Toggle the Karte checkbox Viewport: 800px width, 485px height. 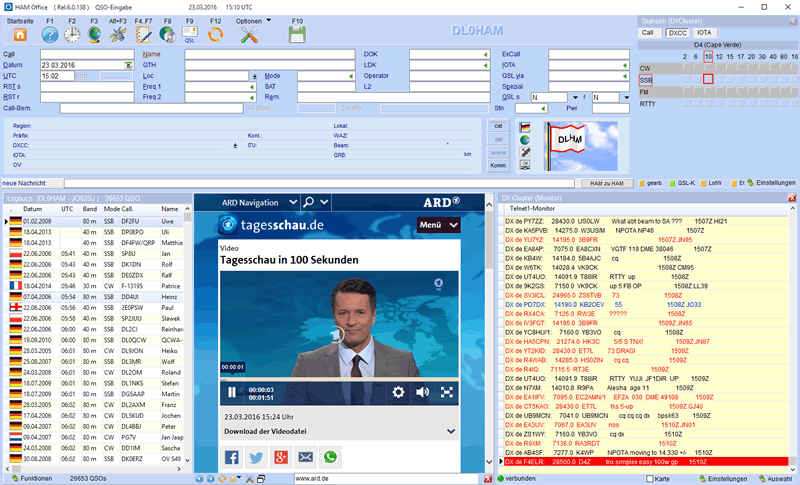tap(649, 479)
